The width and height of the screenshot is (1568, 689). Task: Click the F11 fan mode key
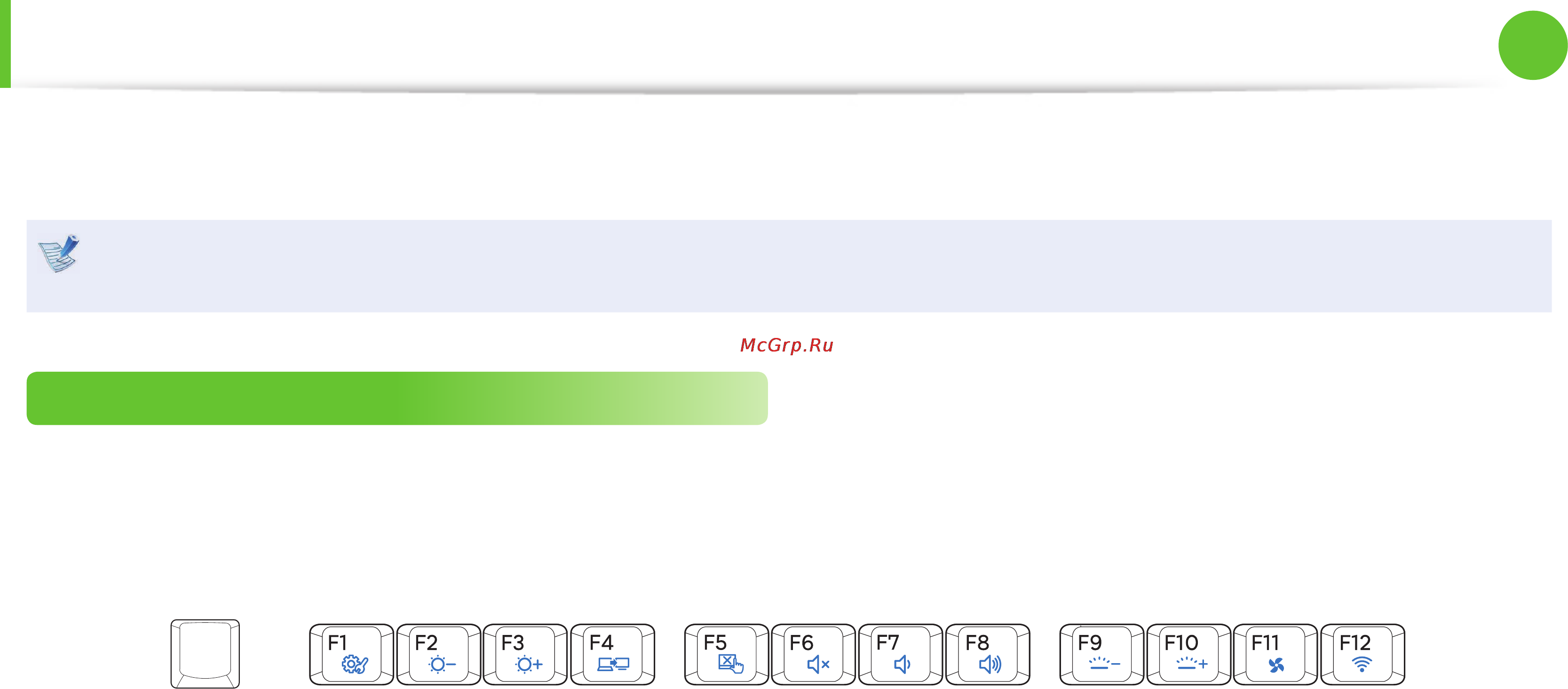click(x=1275, y=654)
